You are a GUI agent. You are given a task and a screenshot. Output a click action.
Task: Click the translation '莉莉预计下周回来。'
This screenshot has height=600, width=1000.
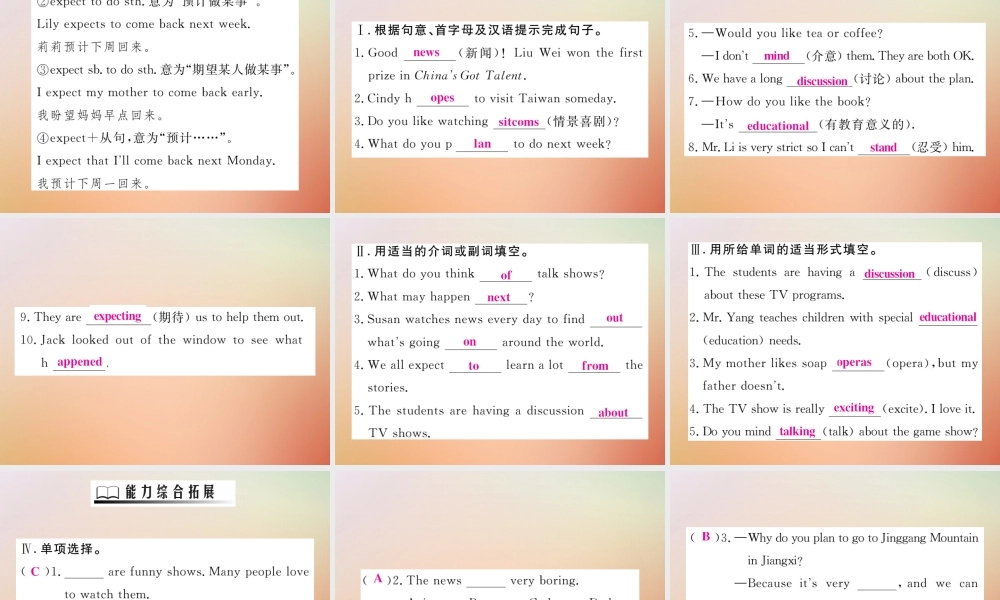point(94,47)
